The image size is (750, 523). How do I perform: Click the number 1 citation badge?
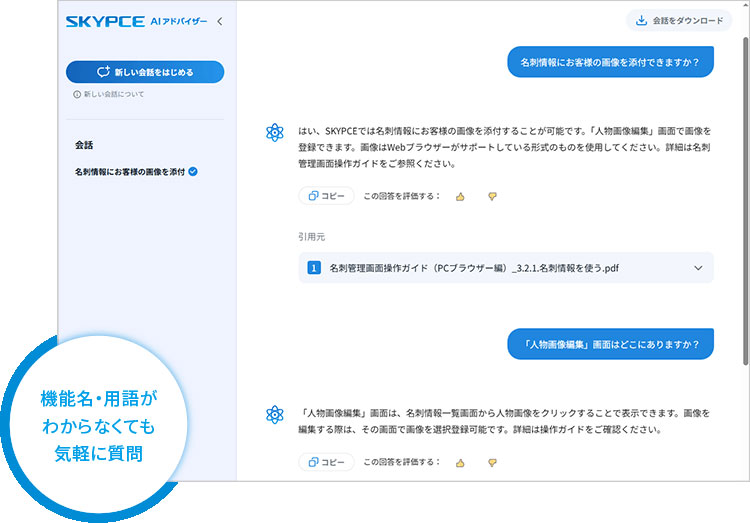coord(314,268)
